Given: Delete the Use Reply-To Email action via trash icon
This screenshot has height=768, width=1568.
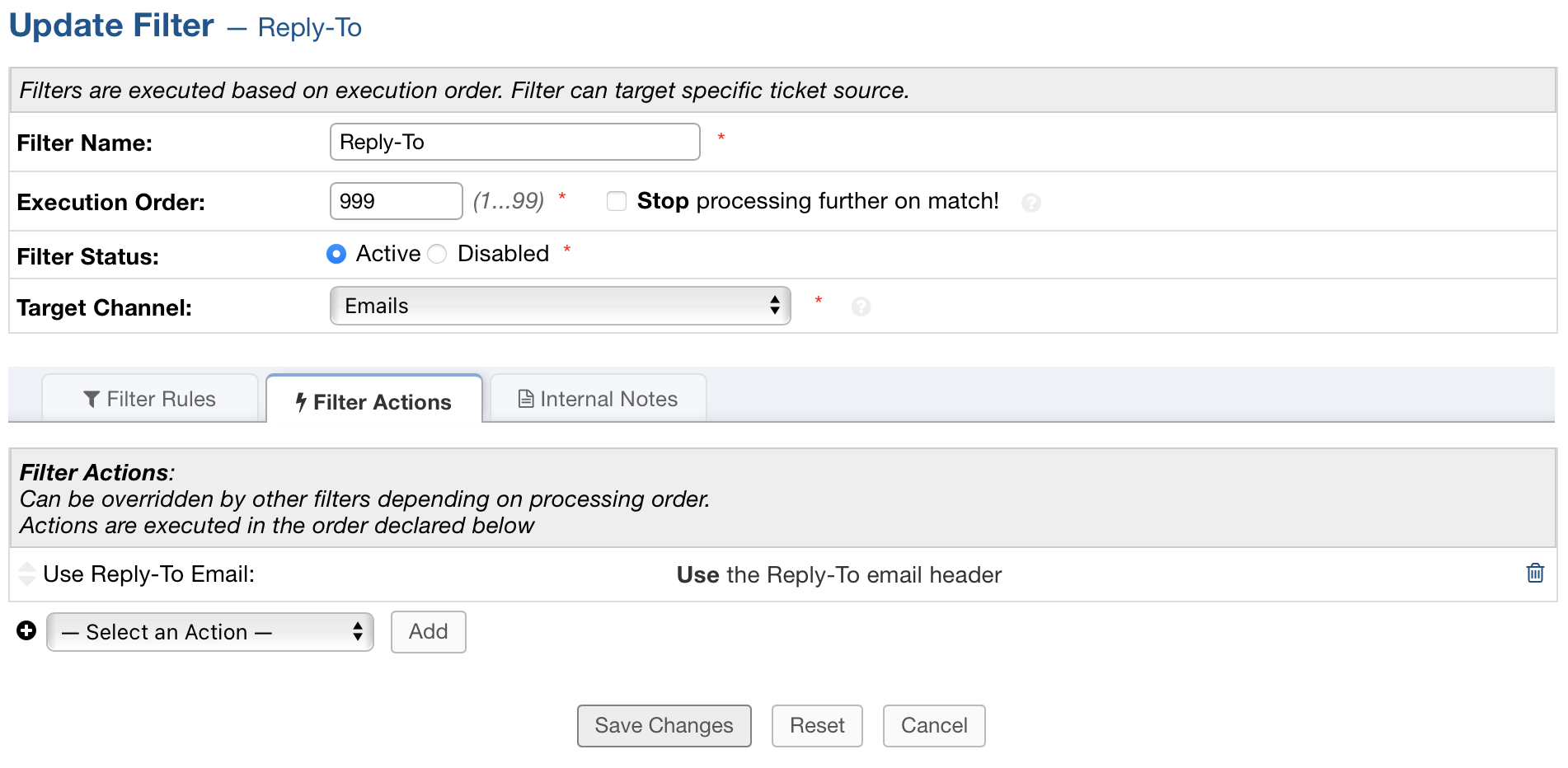Looking at the screenshot, I should pos(1535,574).
